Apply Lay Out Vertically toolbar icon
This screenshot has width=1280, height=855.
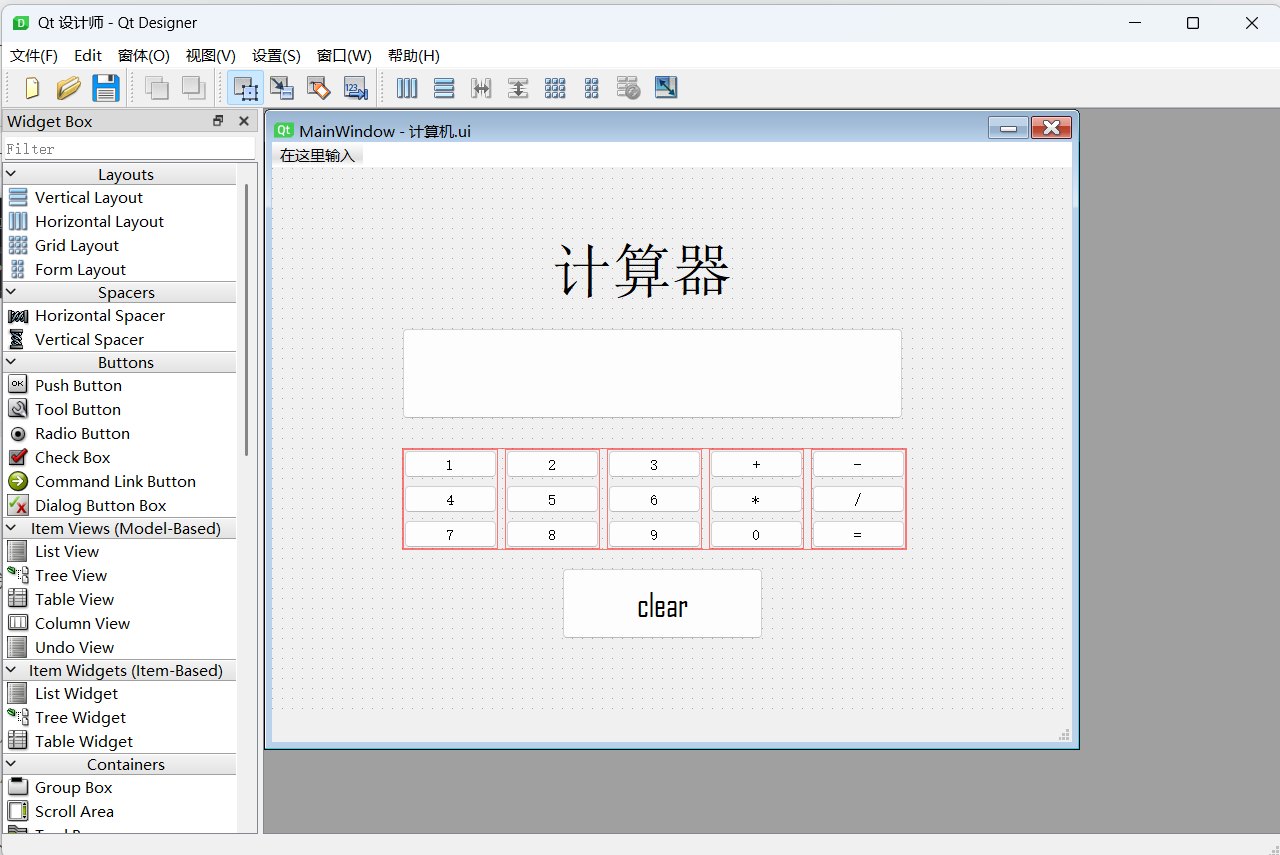(x=444, y=88)
